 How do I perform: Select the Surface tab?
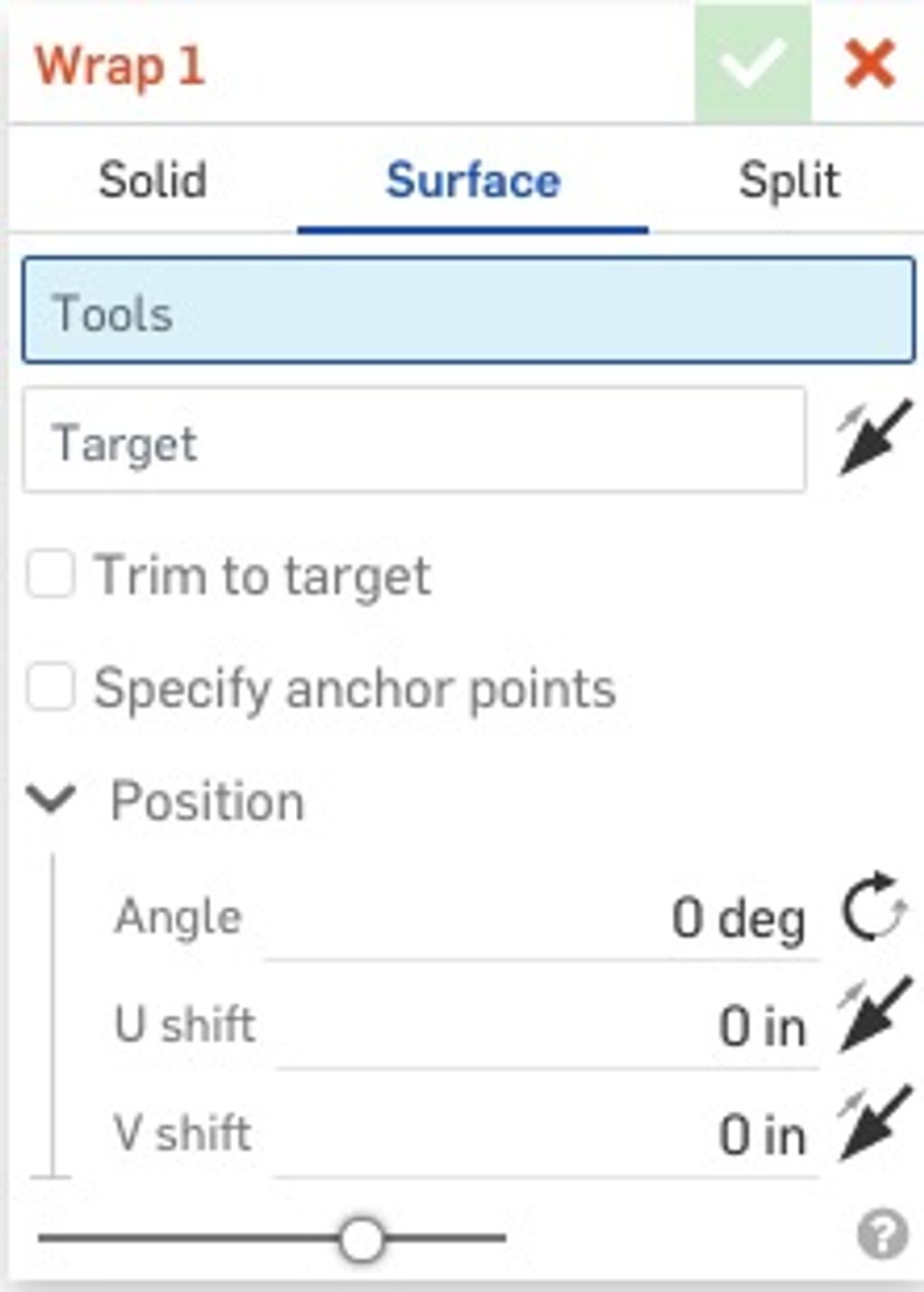[x=474, y=180]
